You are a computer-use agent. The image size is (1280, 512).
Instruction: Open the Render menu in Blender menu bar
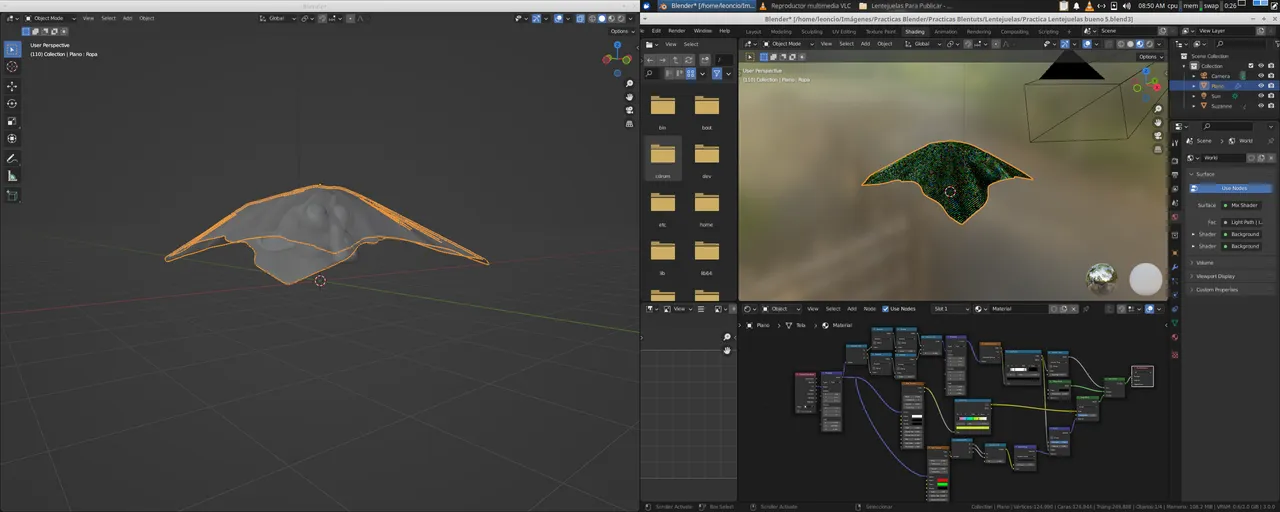677,31
